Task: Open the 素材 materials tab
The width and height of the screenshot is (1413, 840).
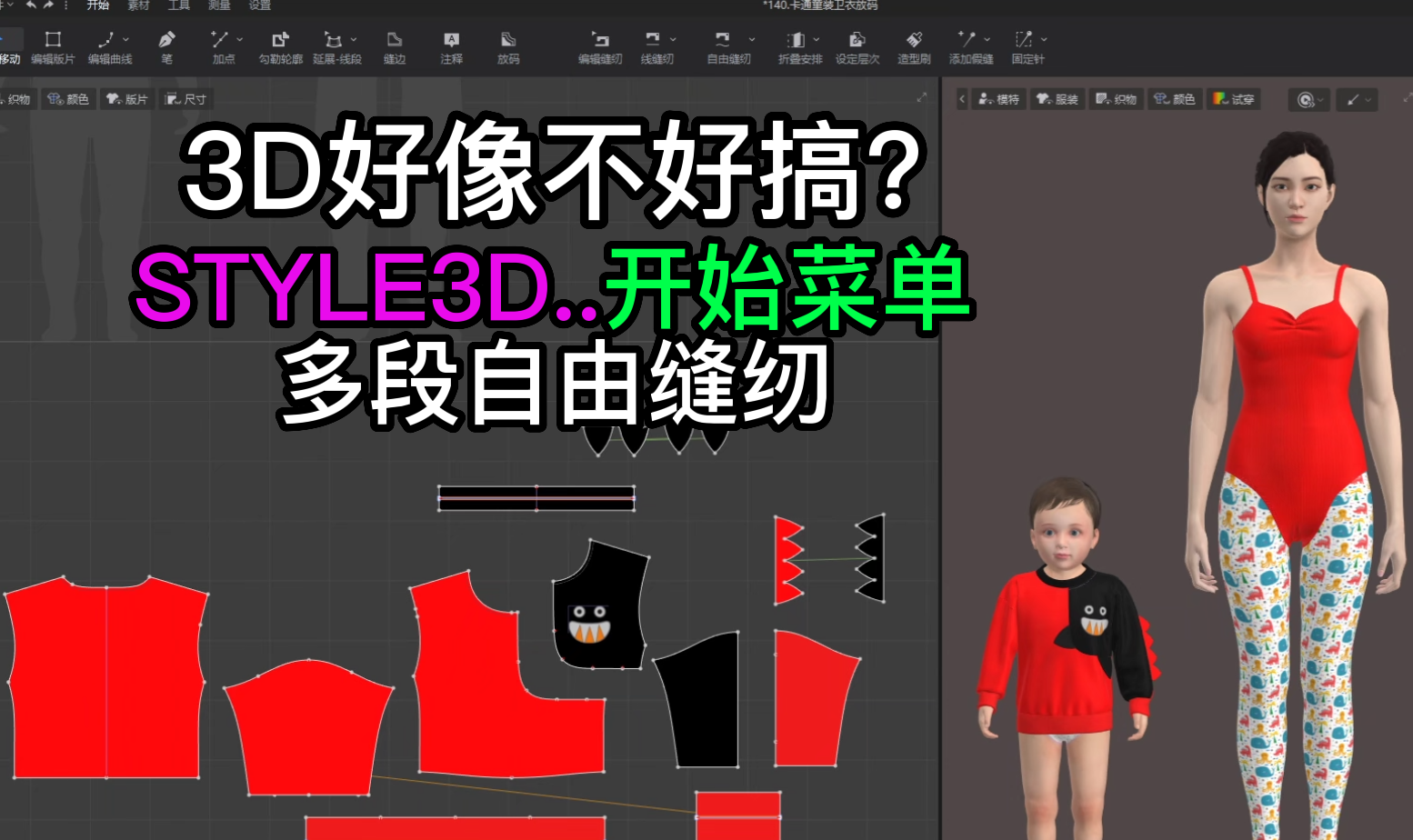Action: pos(138,5)
